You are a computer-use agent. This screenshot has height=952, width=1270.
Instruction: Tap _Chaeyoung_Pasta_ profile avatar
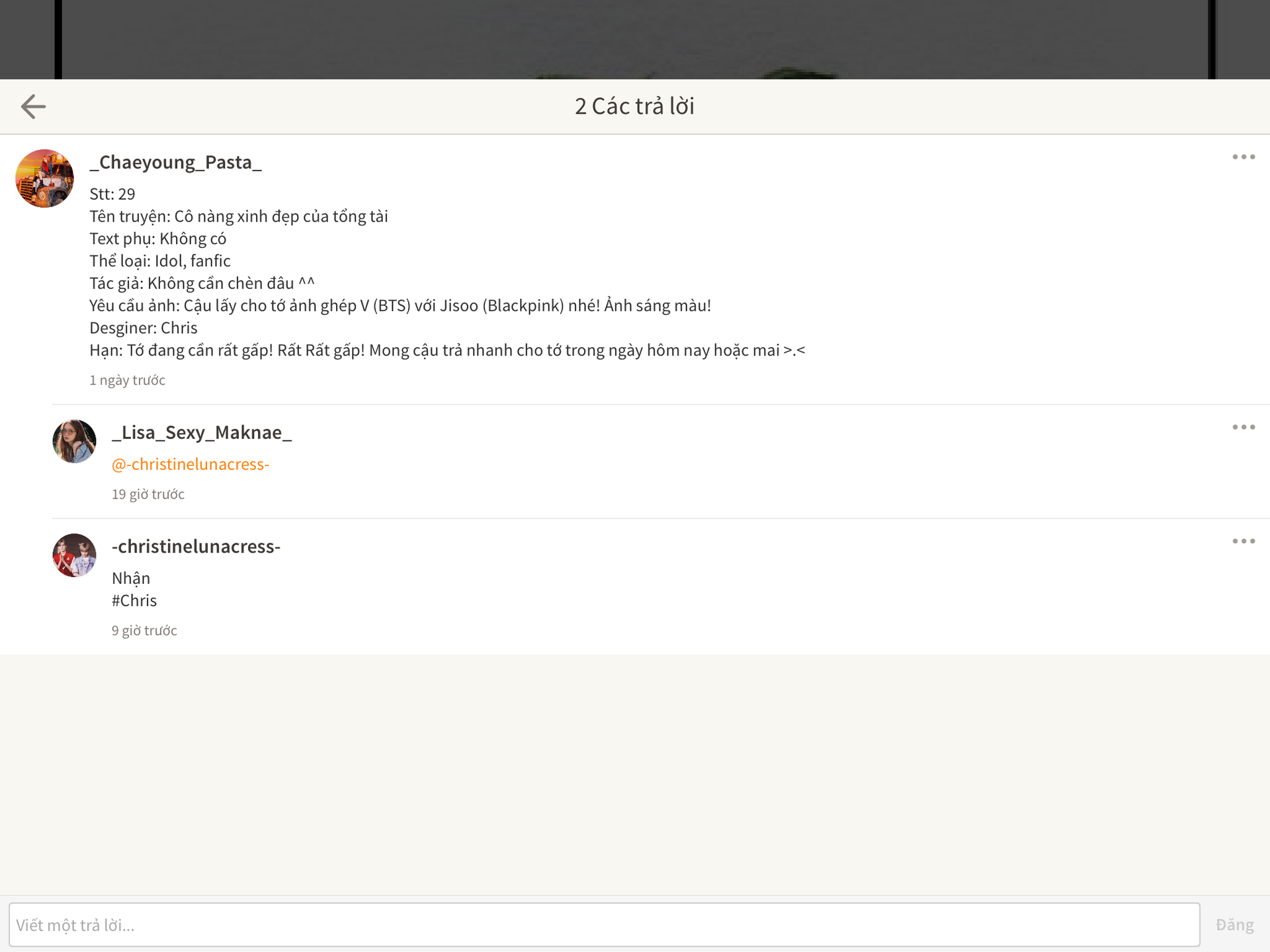point(44,178)
